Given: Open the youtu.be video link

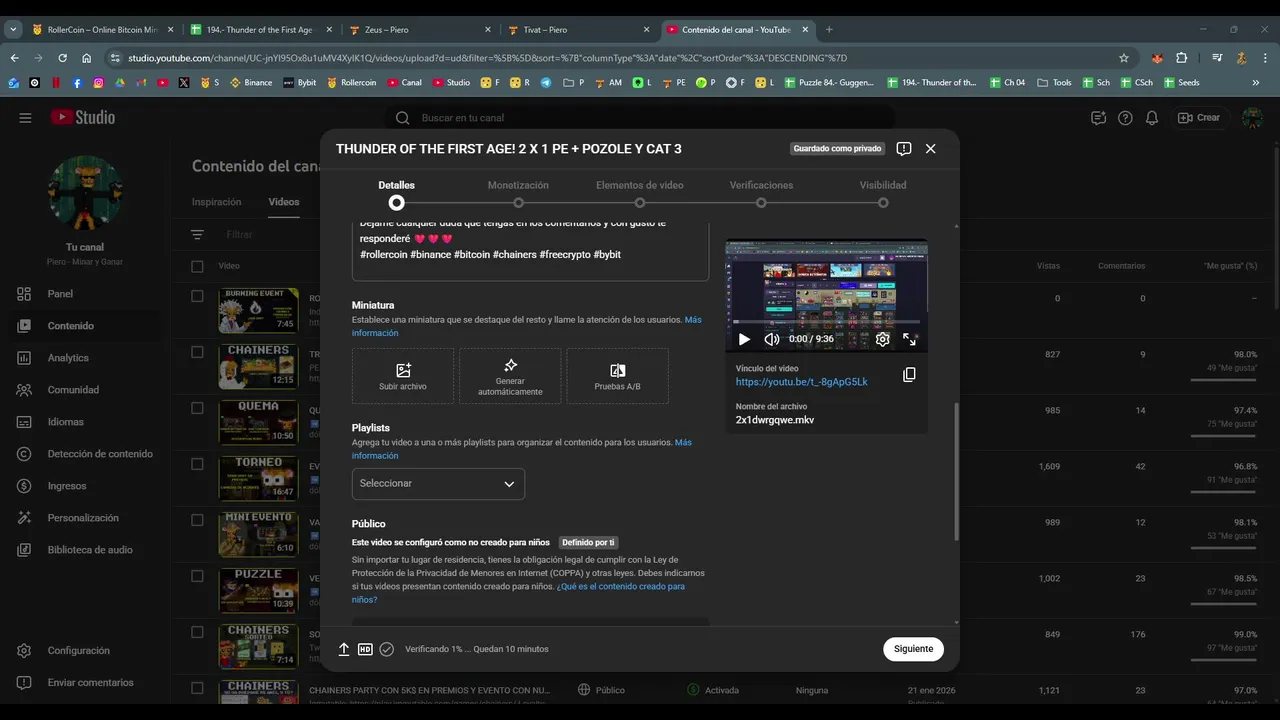Looking at the screenshot, I should (x=802, y=382).
